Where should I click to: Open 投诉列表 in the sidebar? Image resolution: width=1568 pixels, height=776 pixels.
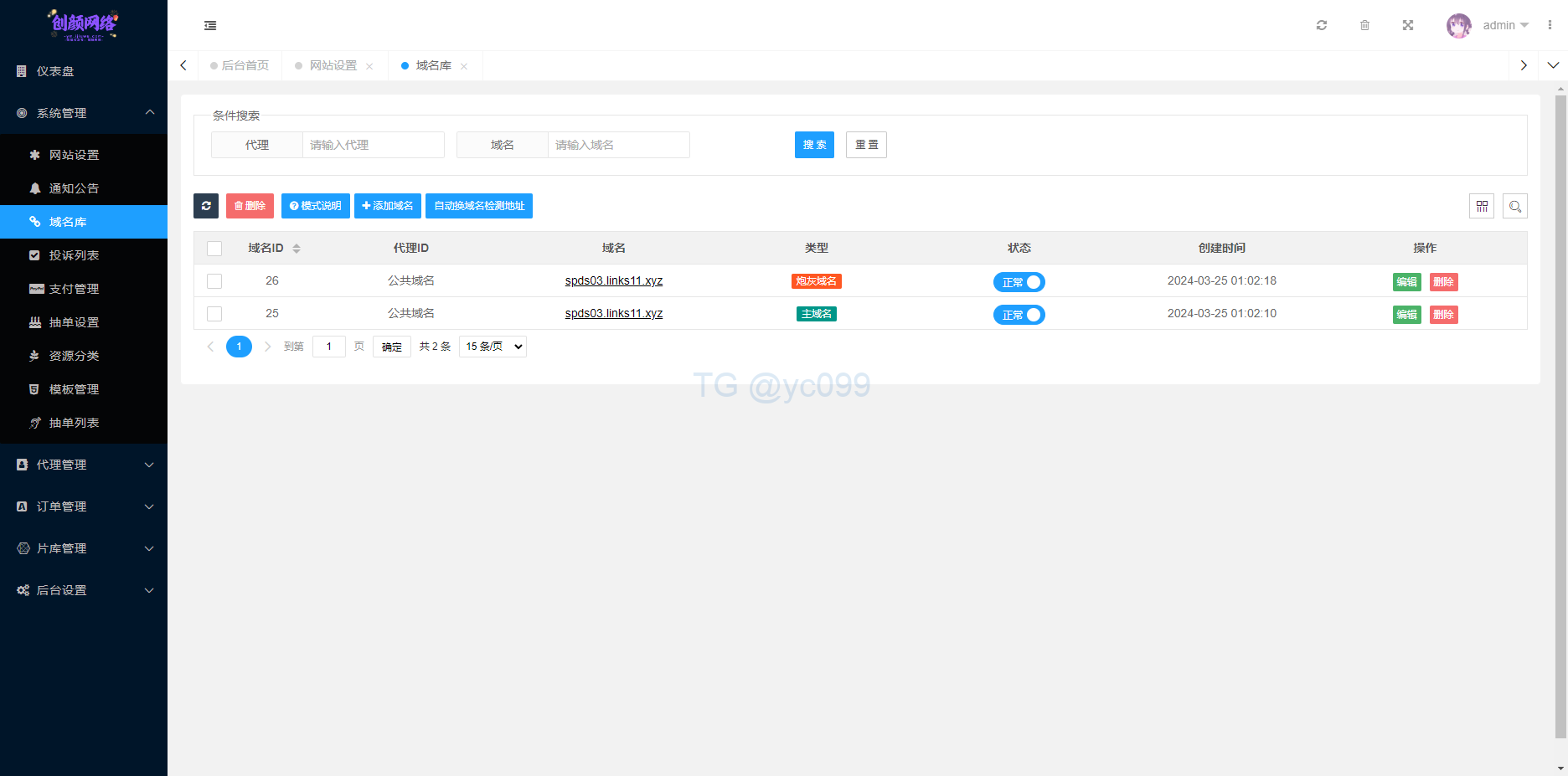[74, 255]
